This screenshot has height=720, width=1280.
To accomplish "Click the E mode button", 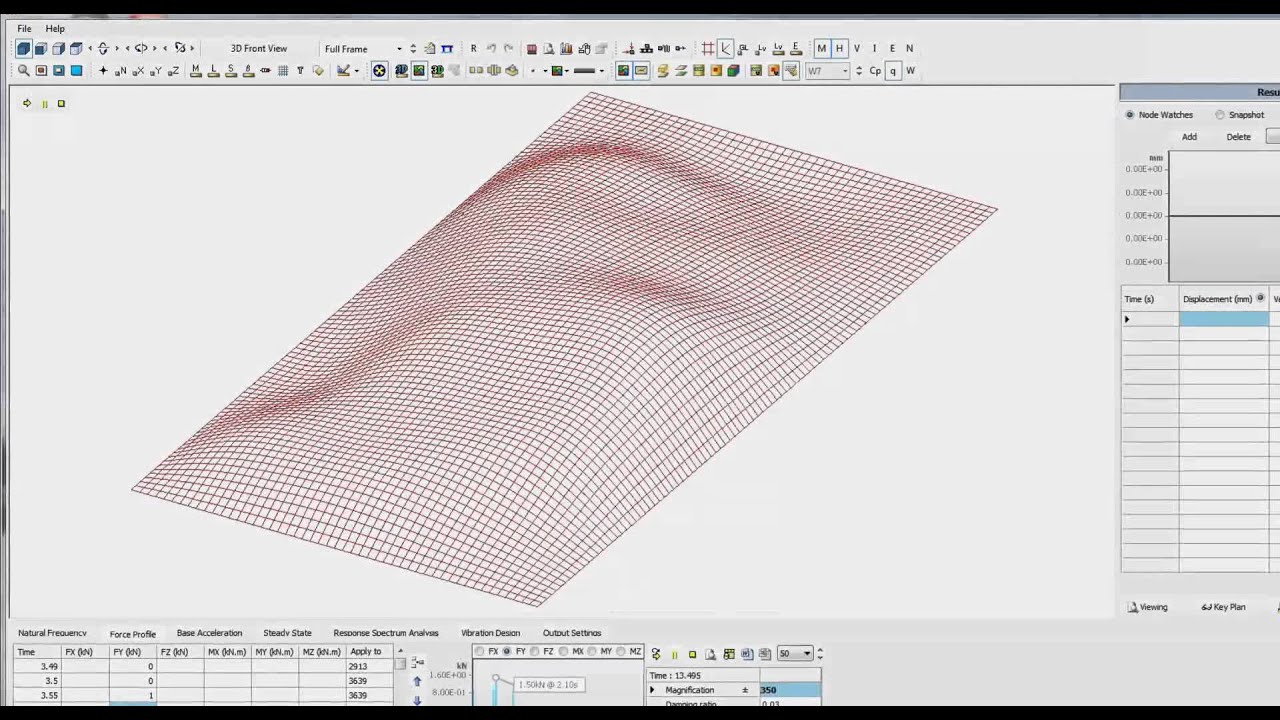I will click(892, 48).
